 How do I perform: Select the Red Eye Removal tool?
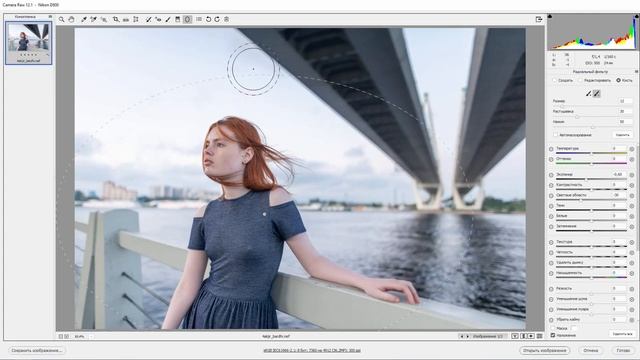(158, 19)
